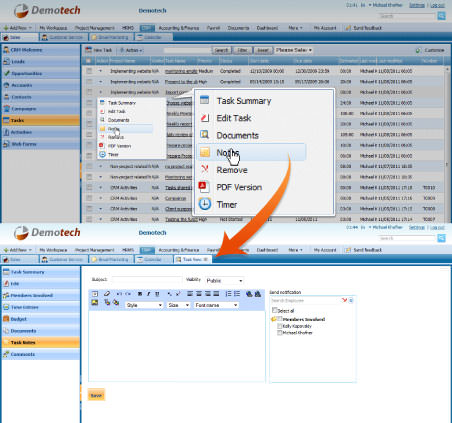Tick the checkbox of the row ending 70808
The width and height of the screenshot is (452, 423).
tap(89, 209)
